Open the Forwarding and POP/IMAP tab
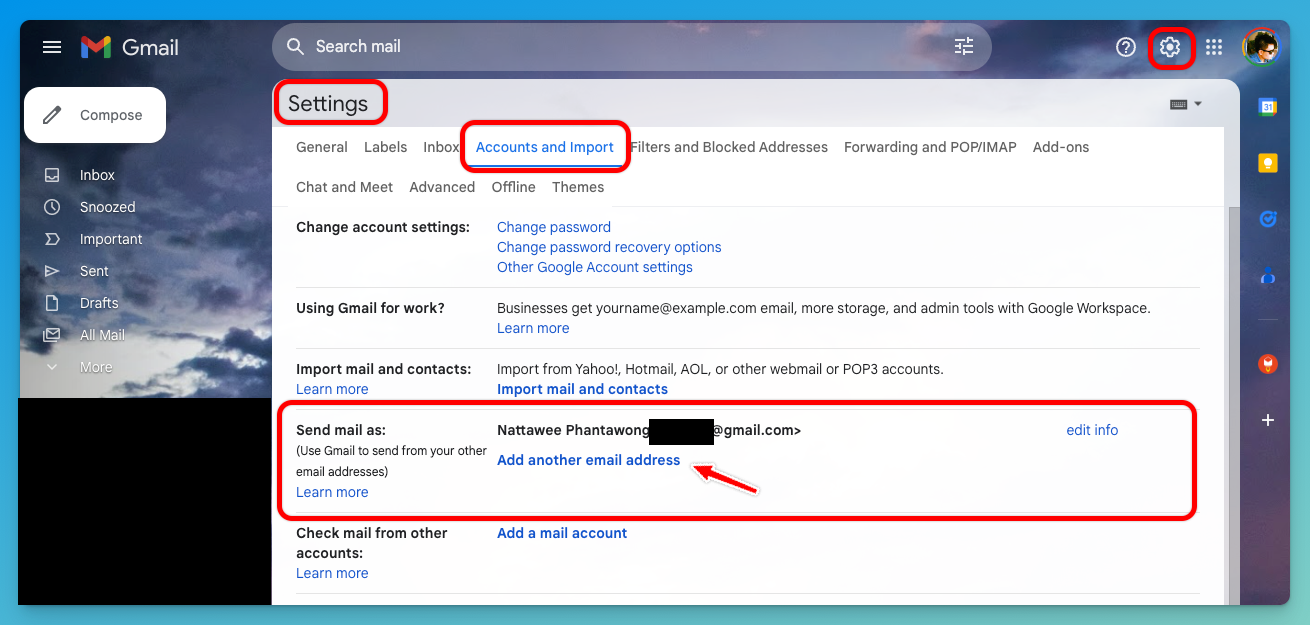Image resolution: width=1310 pixels, height=625 pixels. coord(929,146)
